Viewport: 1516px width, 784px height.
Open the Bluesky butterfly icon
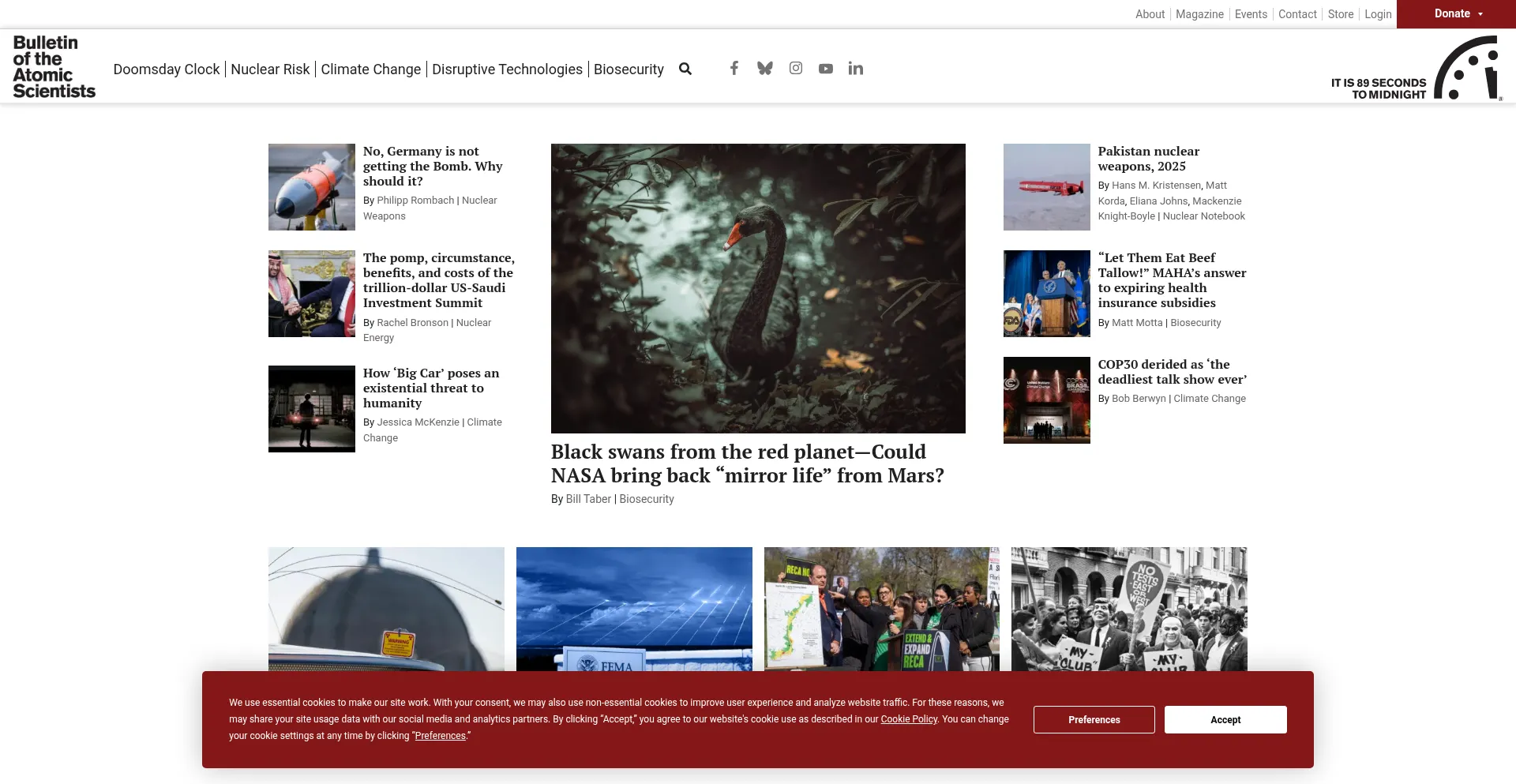[764, 69]
